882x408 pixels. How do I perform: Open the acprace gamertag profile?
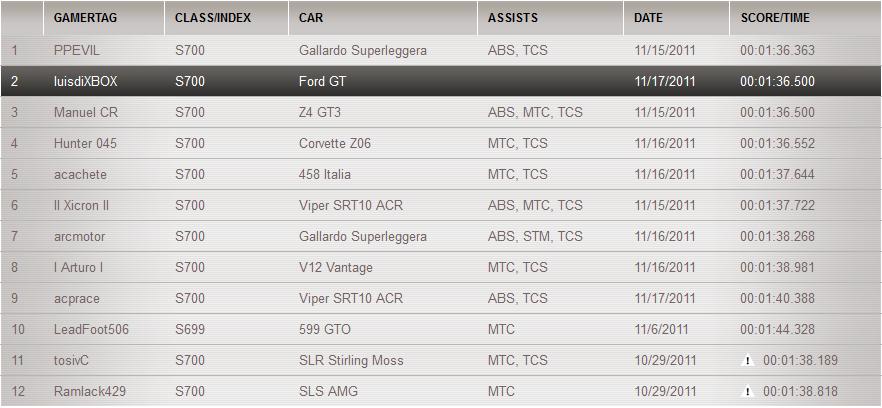coord(77,298)
